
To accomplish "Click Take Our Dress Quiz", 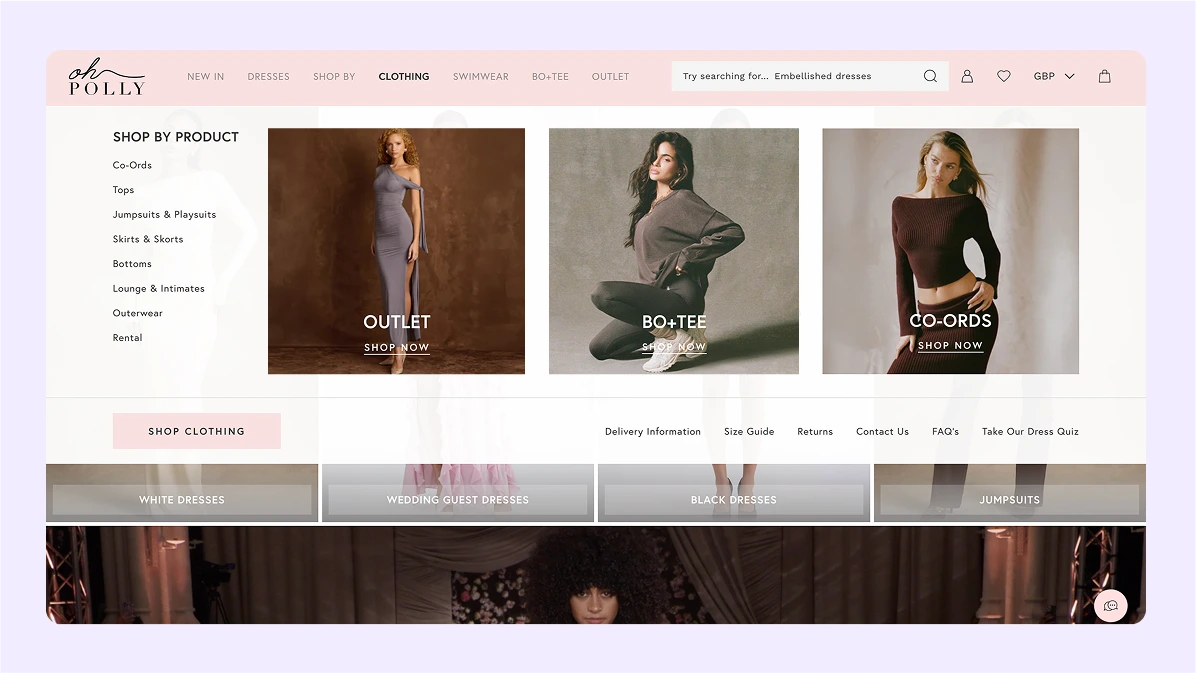I will pyautogui.click(x=1030, y=432).
